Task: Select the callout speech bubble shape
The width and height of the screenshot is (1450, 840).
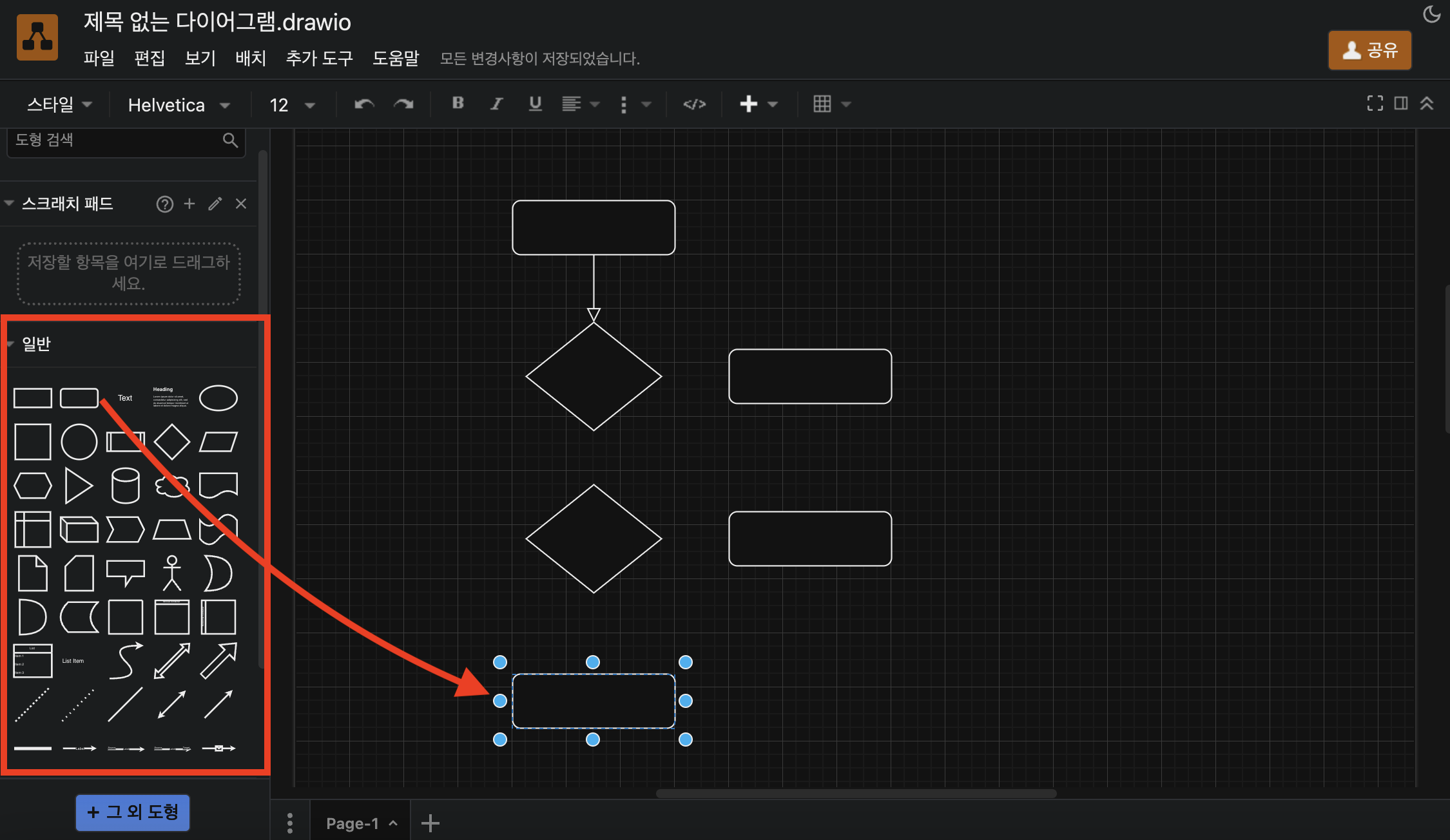Action: coord(126,573)
